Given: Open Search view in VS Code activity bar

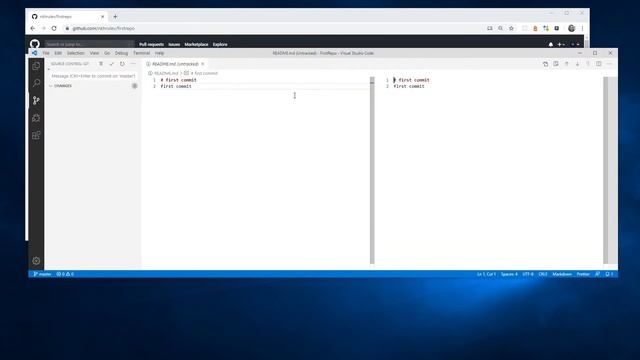Looking at the screenshot, I should click(x=36, y=83).
